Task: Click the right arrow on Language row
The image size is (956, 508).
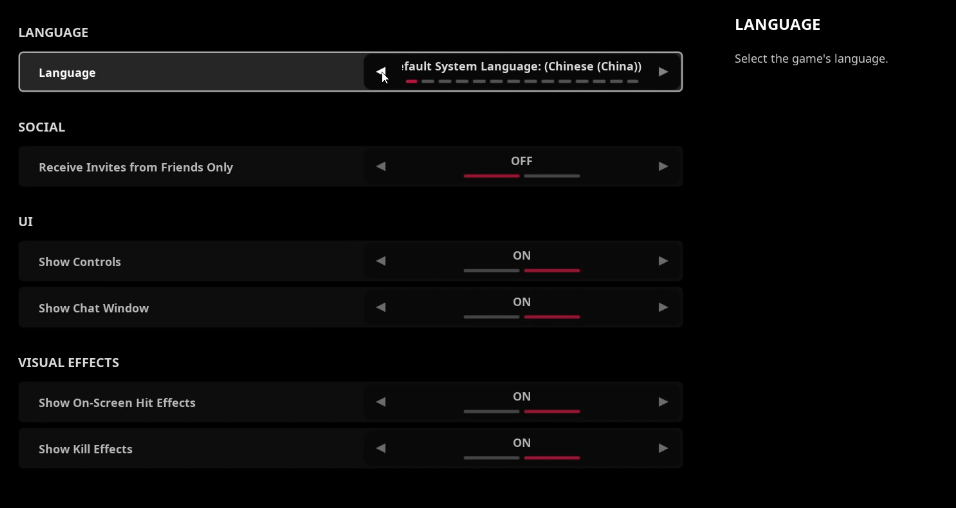Action: click(663, 72)
